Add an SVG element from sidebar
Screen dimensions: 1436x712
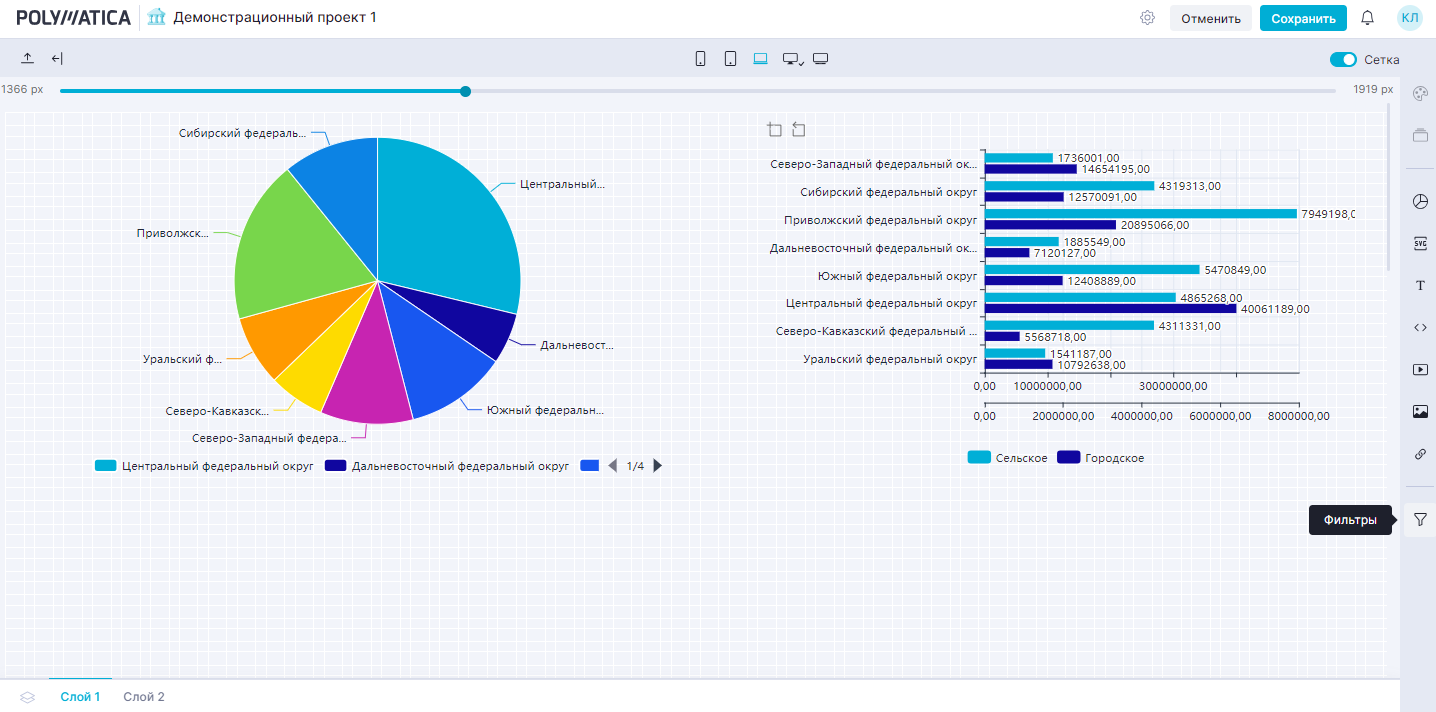pyautogui.click(x=1420, y=243)
